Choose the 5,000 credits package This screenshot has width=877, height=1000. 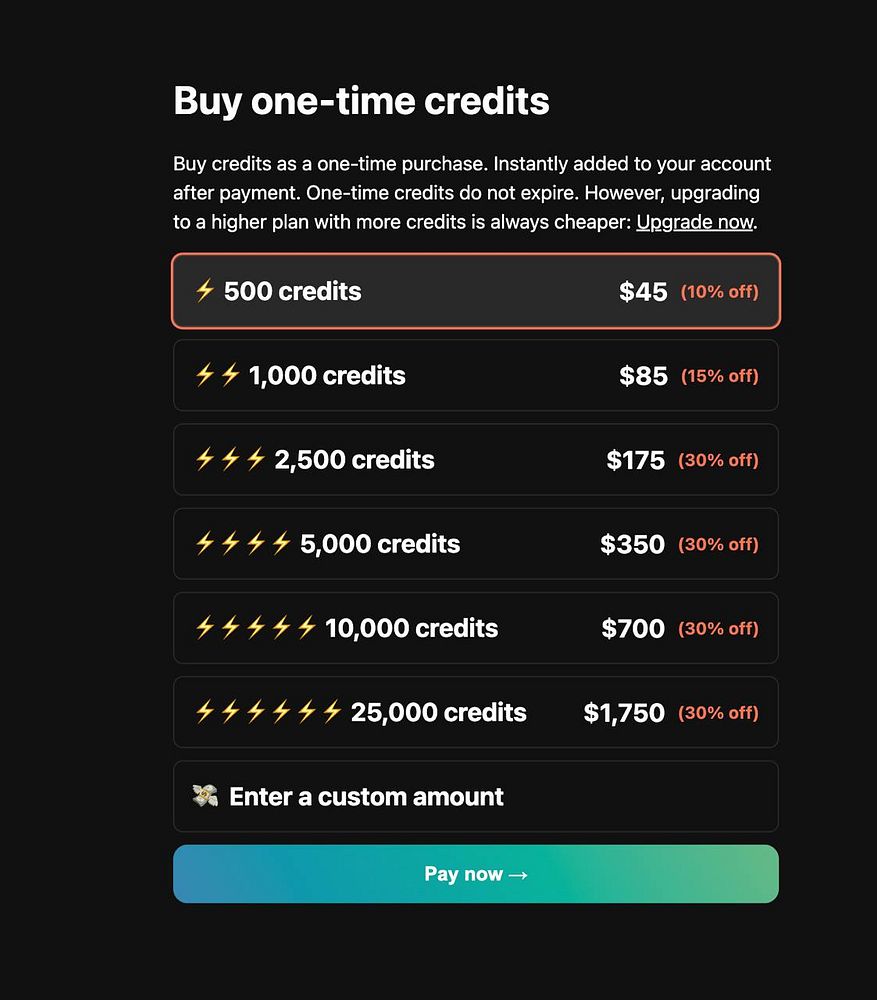[475, 543]
